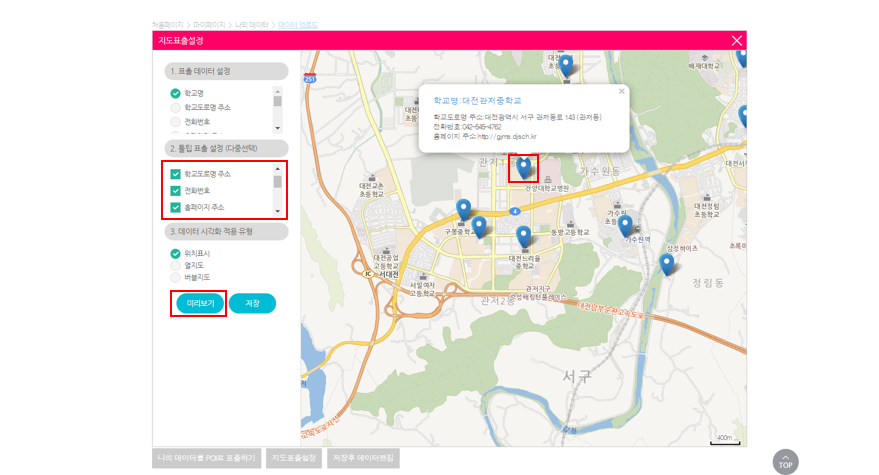Click the tooltip list scrollbar thumb

point(277,182)
